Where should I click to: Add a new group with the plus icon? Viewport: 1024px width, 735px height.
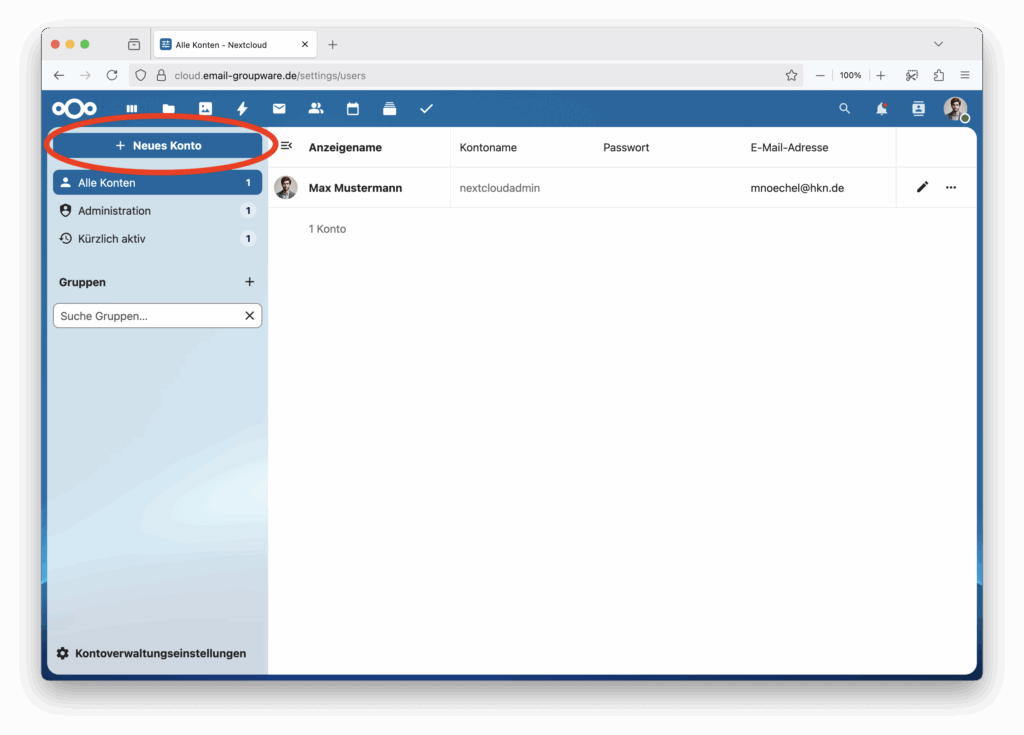tap(249, 282)
